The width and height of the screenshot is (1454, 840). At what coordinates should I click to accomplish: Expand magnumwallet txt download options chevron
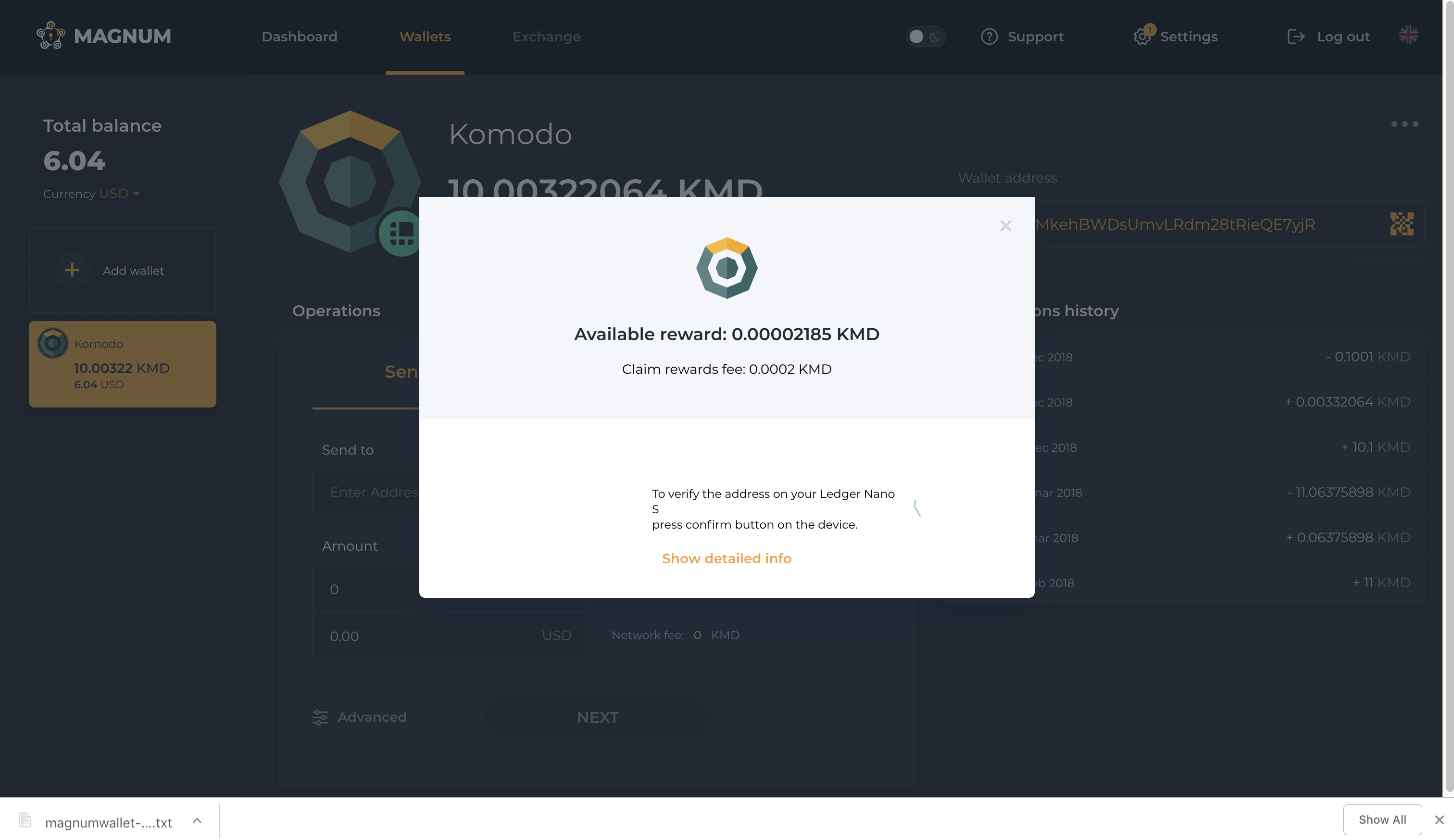(197, 820)
